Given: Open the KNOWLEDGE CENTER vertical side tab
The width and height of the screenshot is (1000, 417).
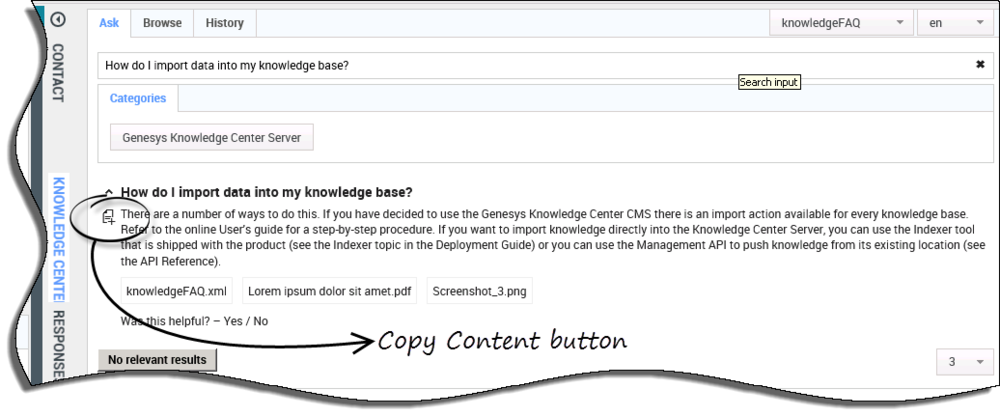Looking at the screenshot, I should click(58, 238).
